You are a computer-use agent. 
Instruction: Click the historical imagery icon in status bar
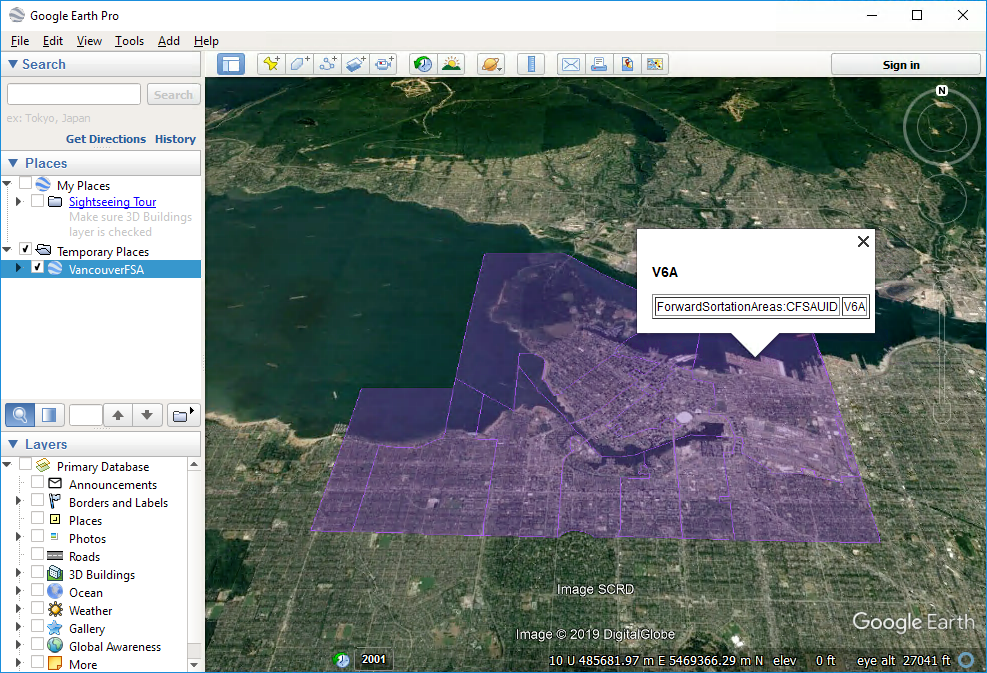point(342,660)
